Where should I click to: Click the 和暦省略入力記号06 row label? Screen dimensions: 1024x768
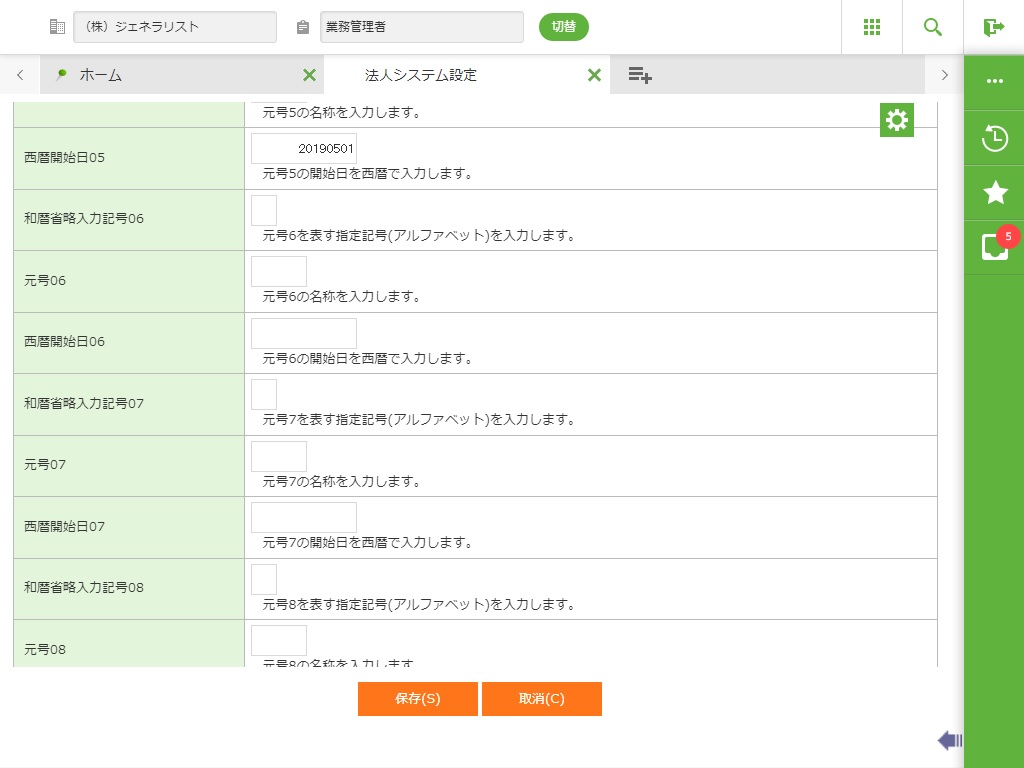(84, 219)
